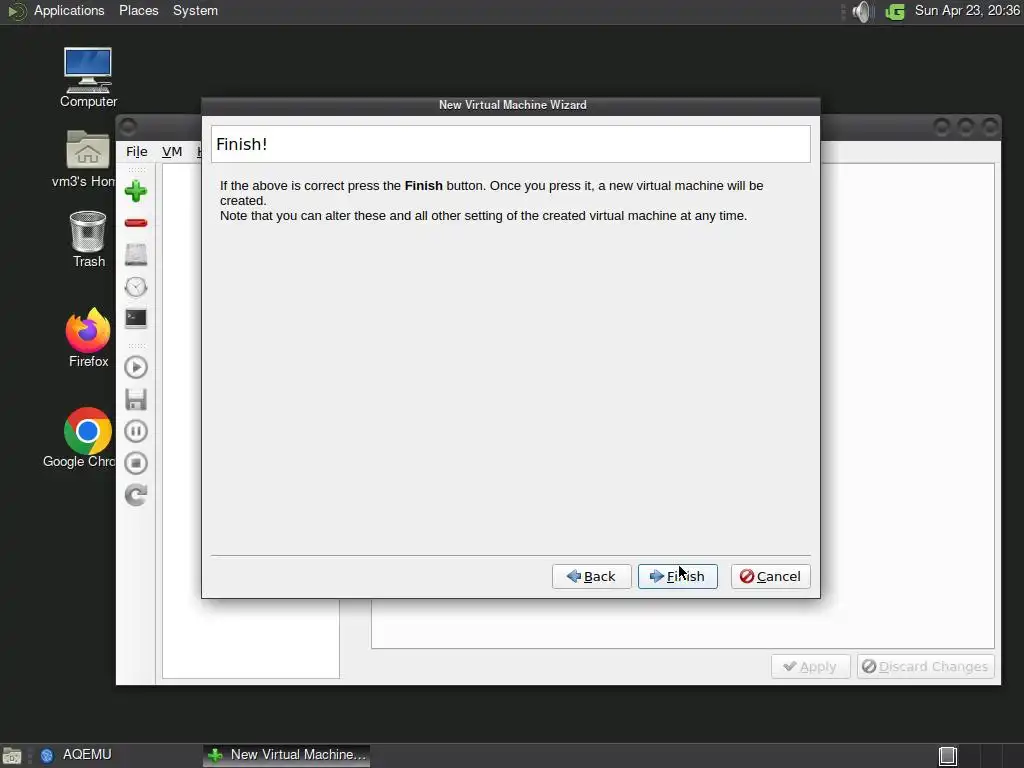Image resolution: width=1024 pixels, height=768 pixels.
Task: Click the Apply button in AQEMU window
Action: pos(810,666)
